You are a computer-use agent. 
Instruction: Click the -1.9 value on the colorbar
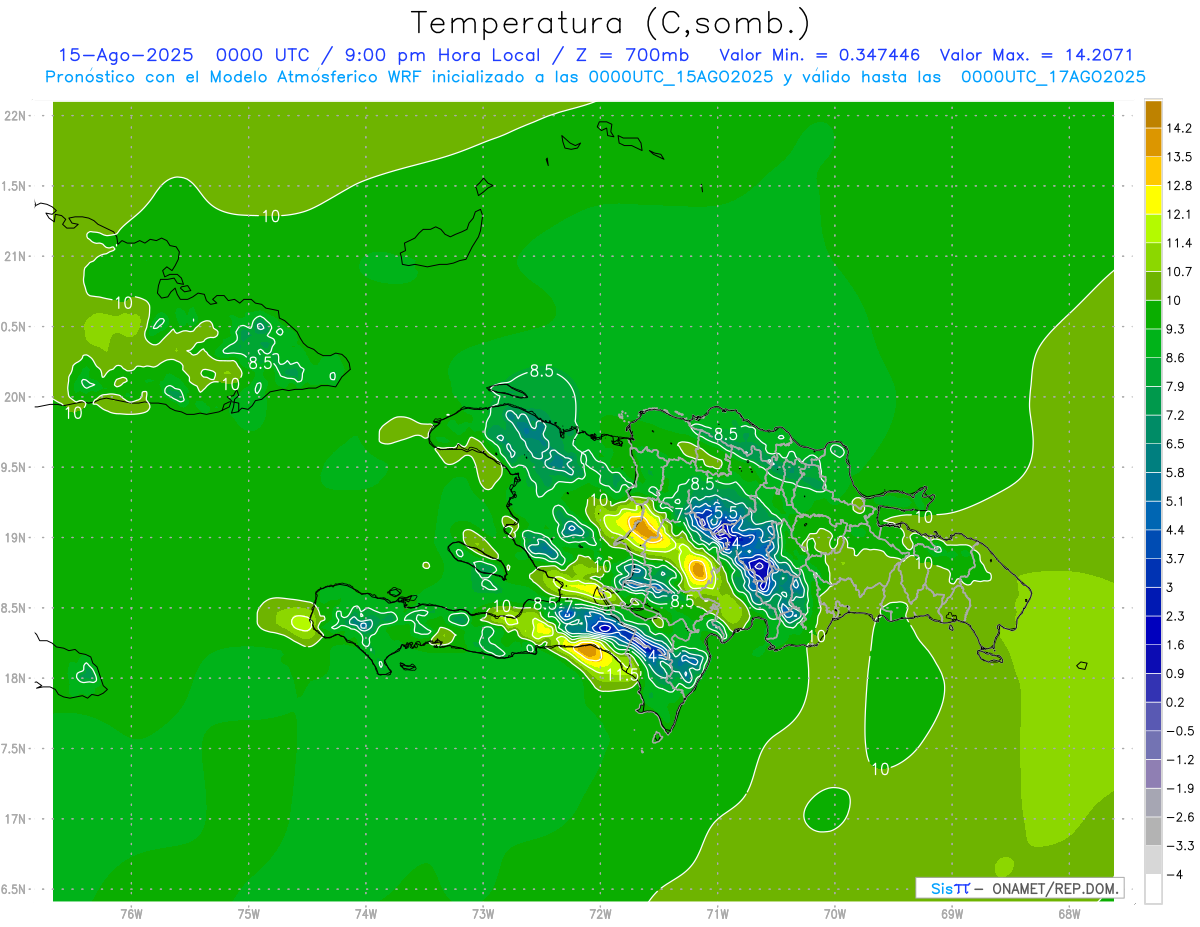1179,788
